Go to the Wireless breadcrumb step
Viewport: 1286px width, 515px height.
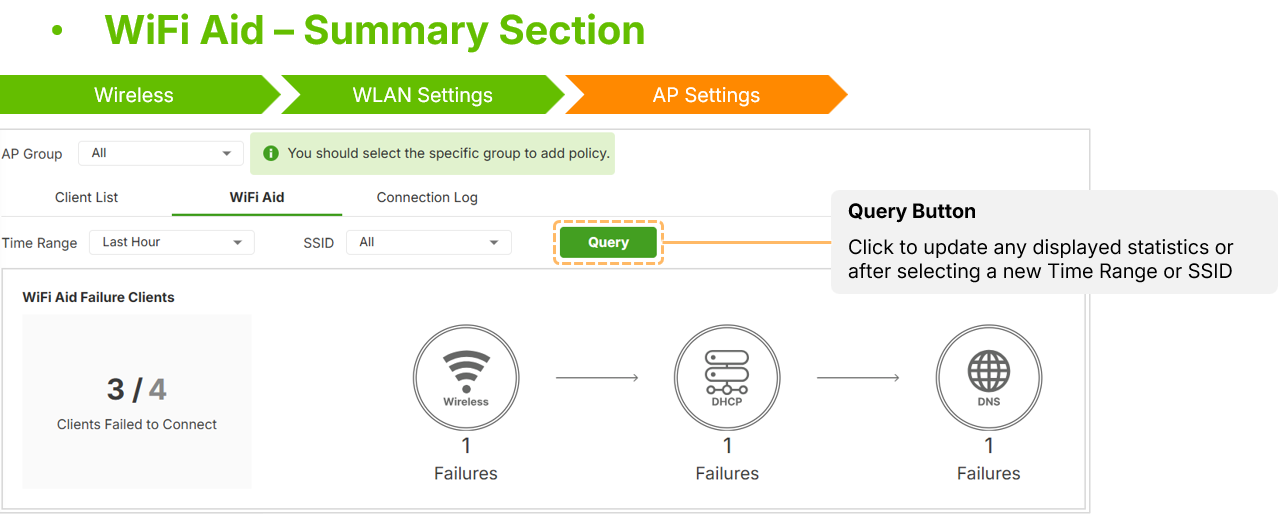coord(134,95)
